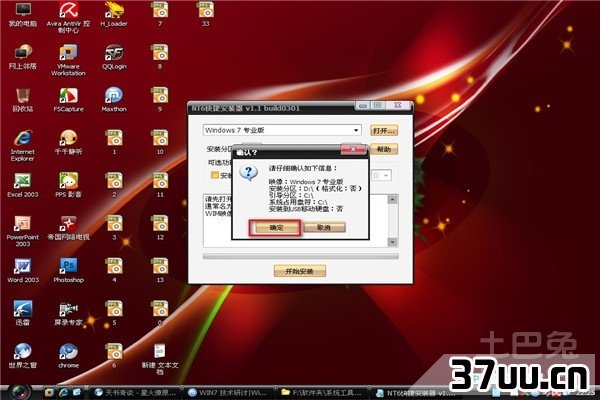Select the 屏录专家 icon

[68, 313]
